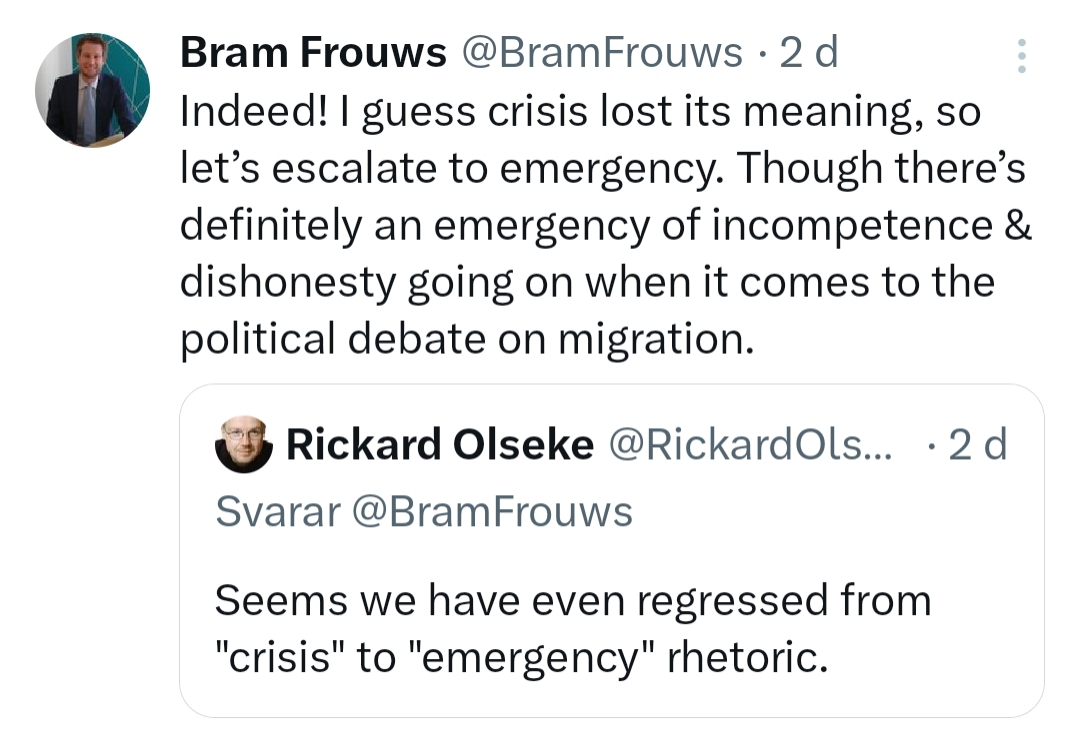1080x737 pixels.
Task: Click the "let's escalate to emergency" text line
Action: pos(603,169)
